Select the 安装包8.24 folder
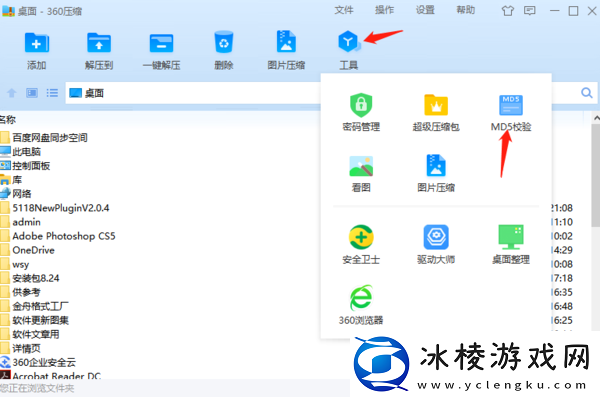600x397 pixels. pyautogui.click(x=30, y=278)
